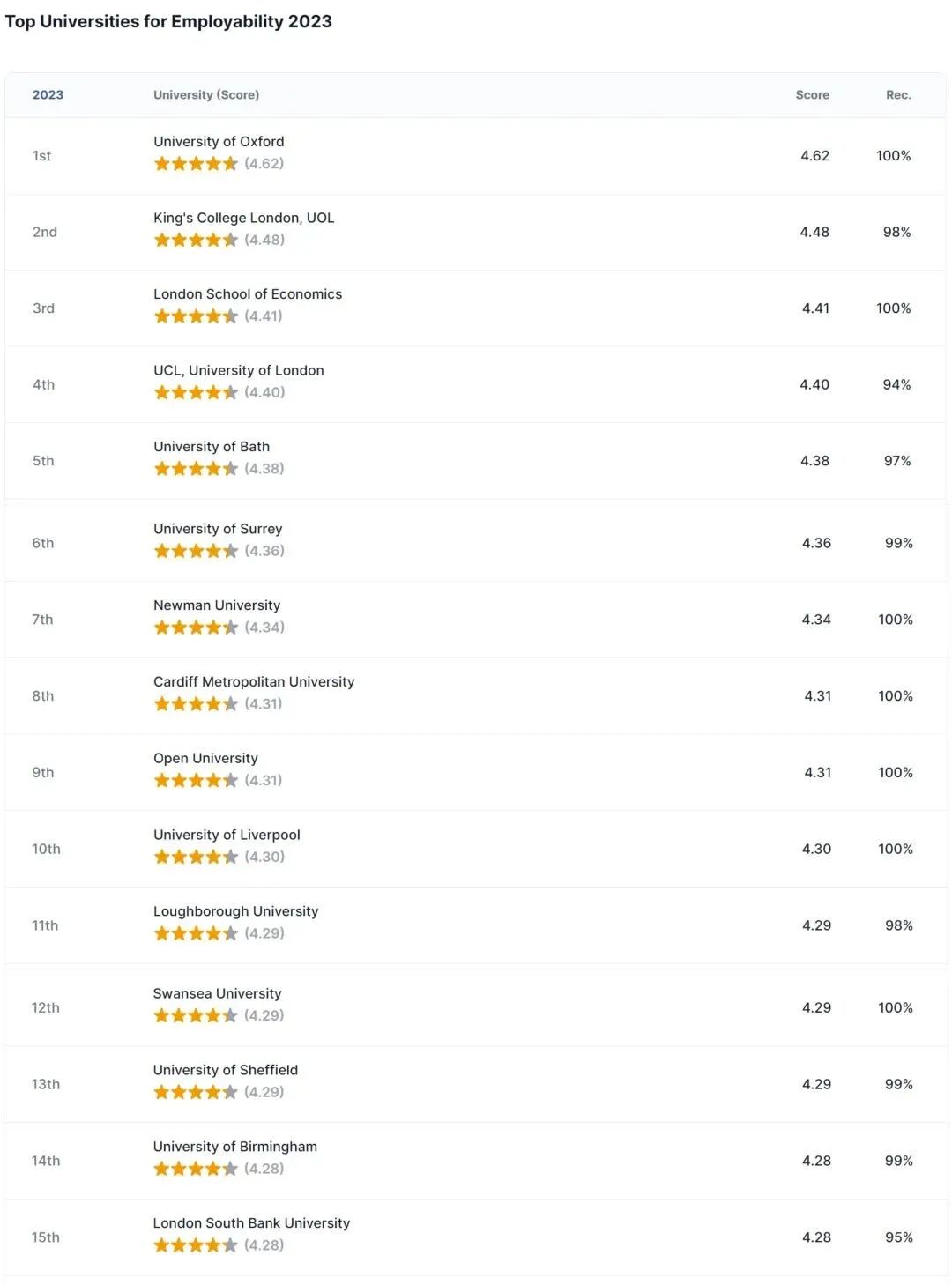Viewport: 952px width, 1285px height.
Task: Click University of Oxford star rating
Action: 196,164
